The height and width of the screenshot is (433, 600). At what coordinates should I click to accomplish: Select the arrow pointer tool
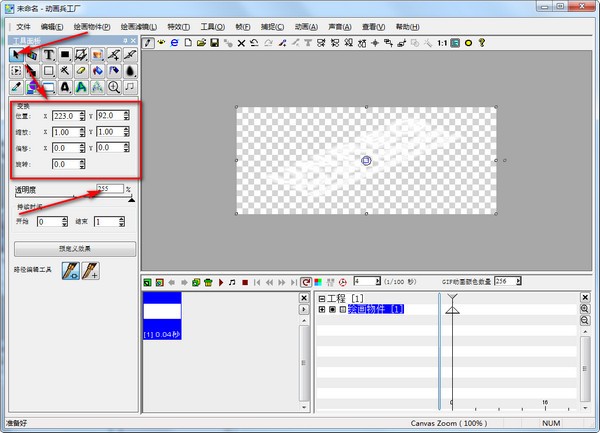click(x=17, y=54)
